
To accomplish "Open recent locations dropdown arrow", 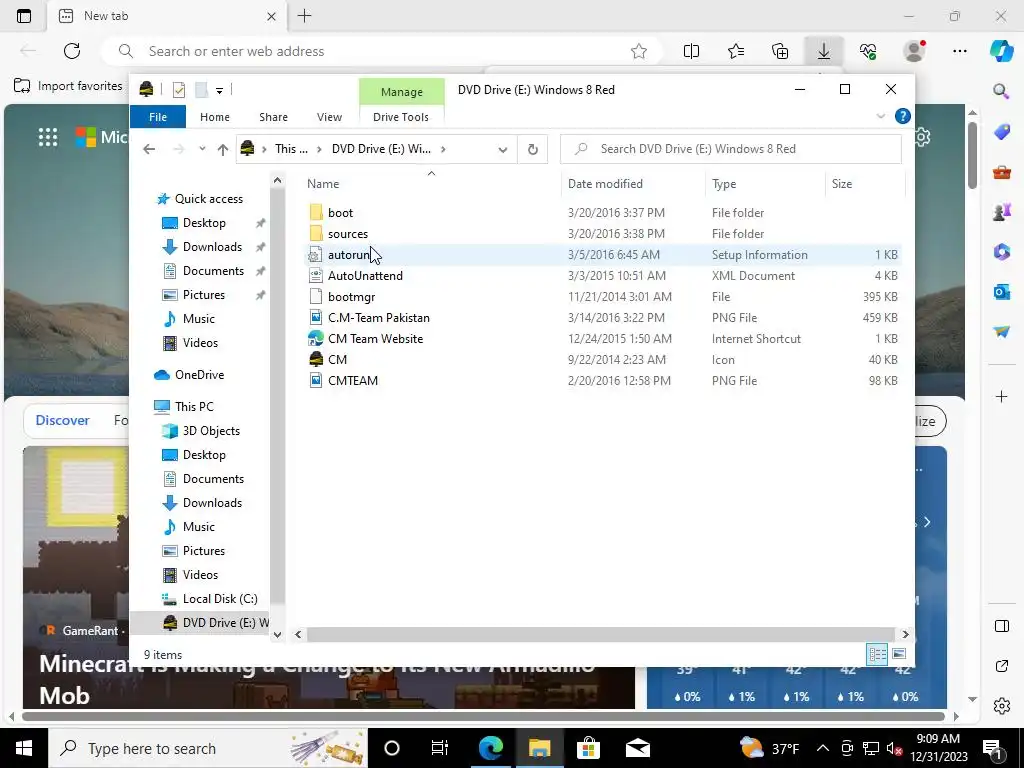I will 202,149.
